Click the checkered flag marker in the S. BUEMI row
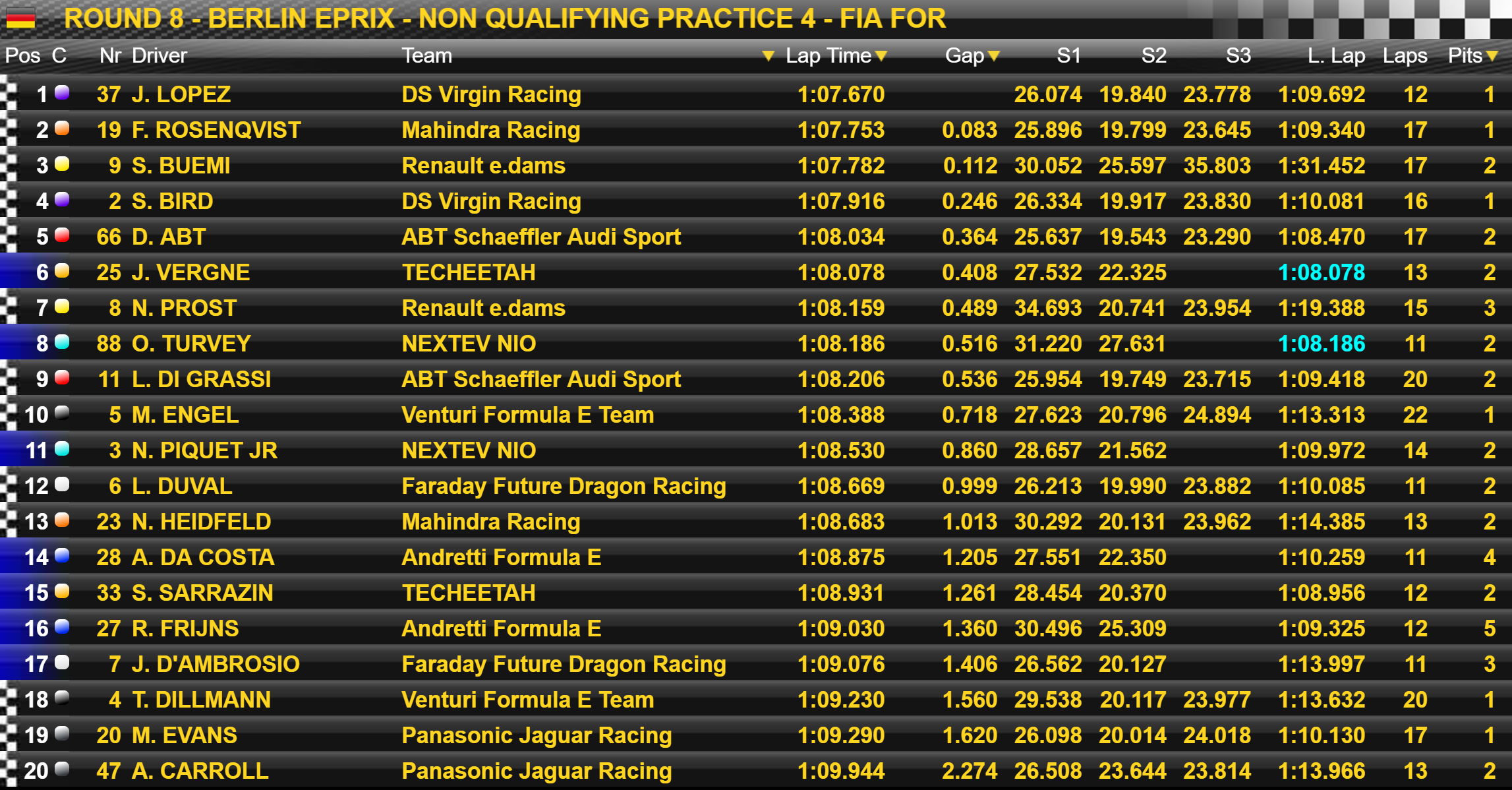This screenshot has height=790, width=1512. 9,165
